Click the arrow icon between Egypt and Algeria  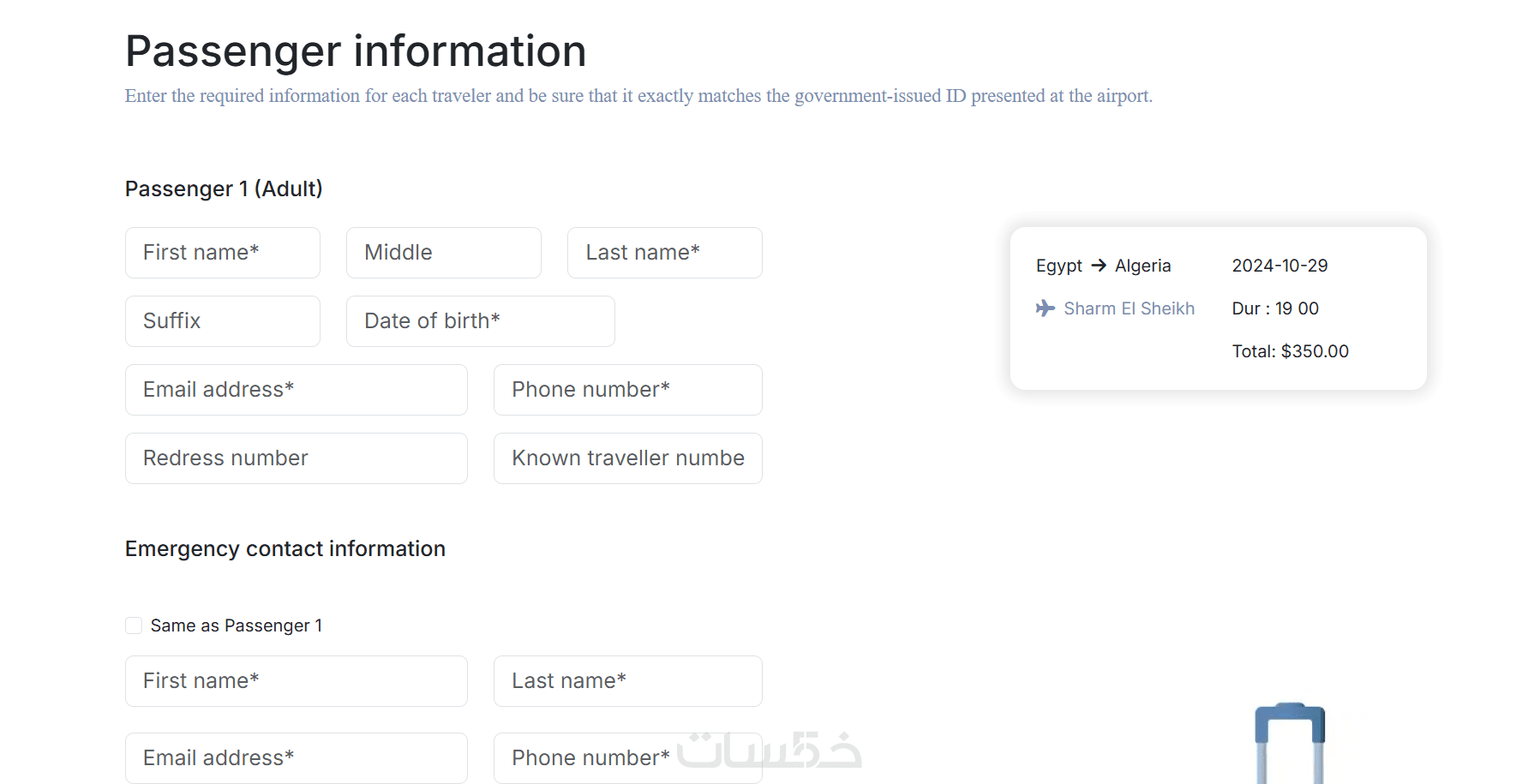click(1099, 266)
